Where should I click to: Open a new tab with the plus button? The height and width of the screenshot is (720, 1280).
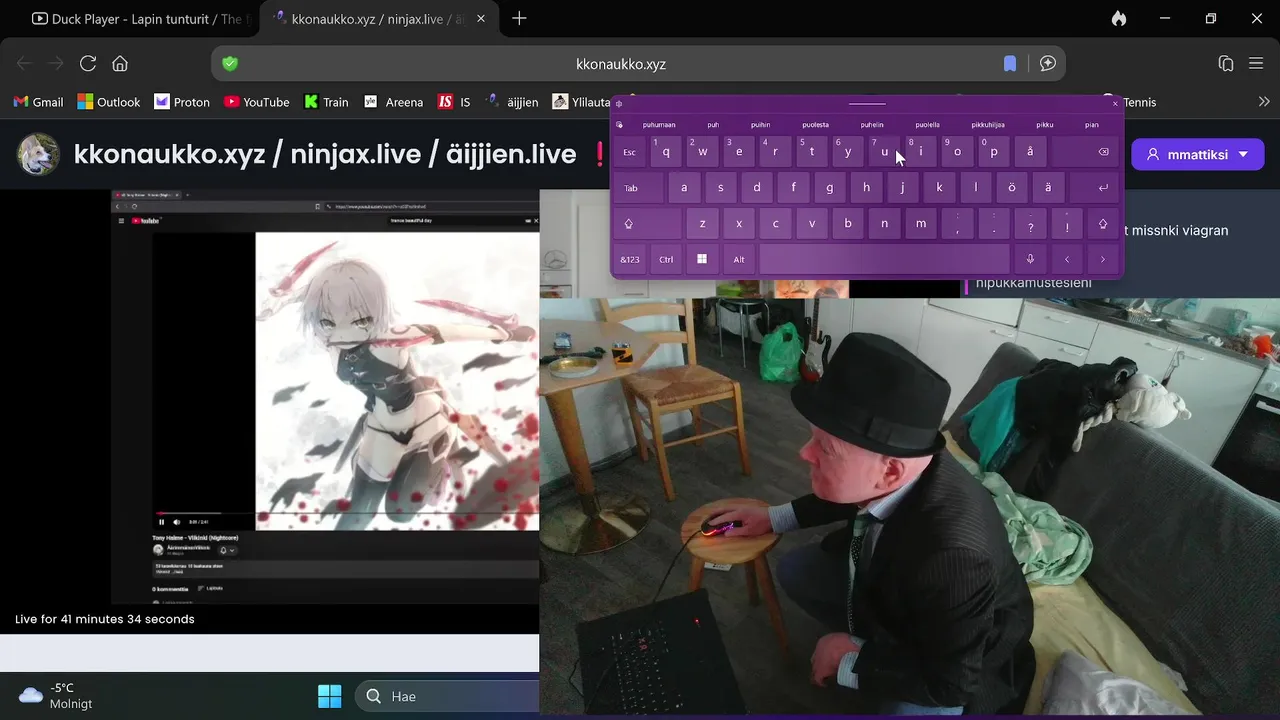coord(519,18)
